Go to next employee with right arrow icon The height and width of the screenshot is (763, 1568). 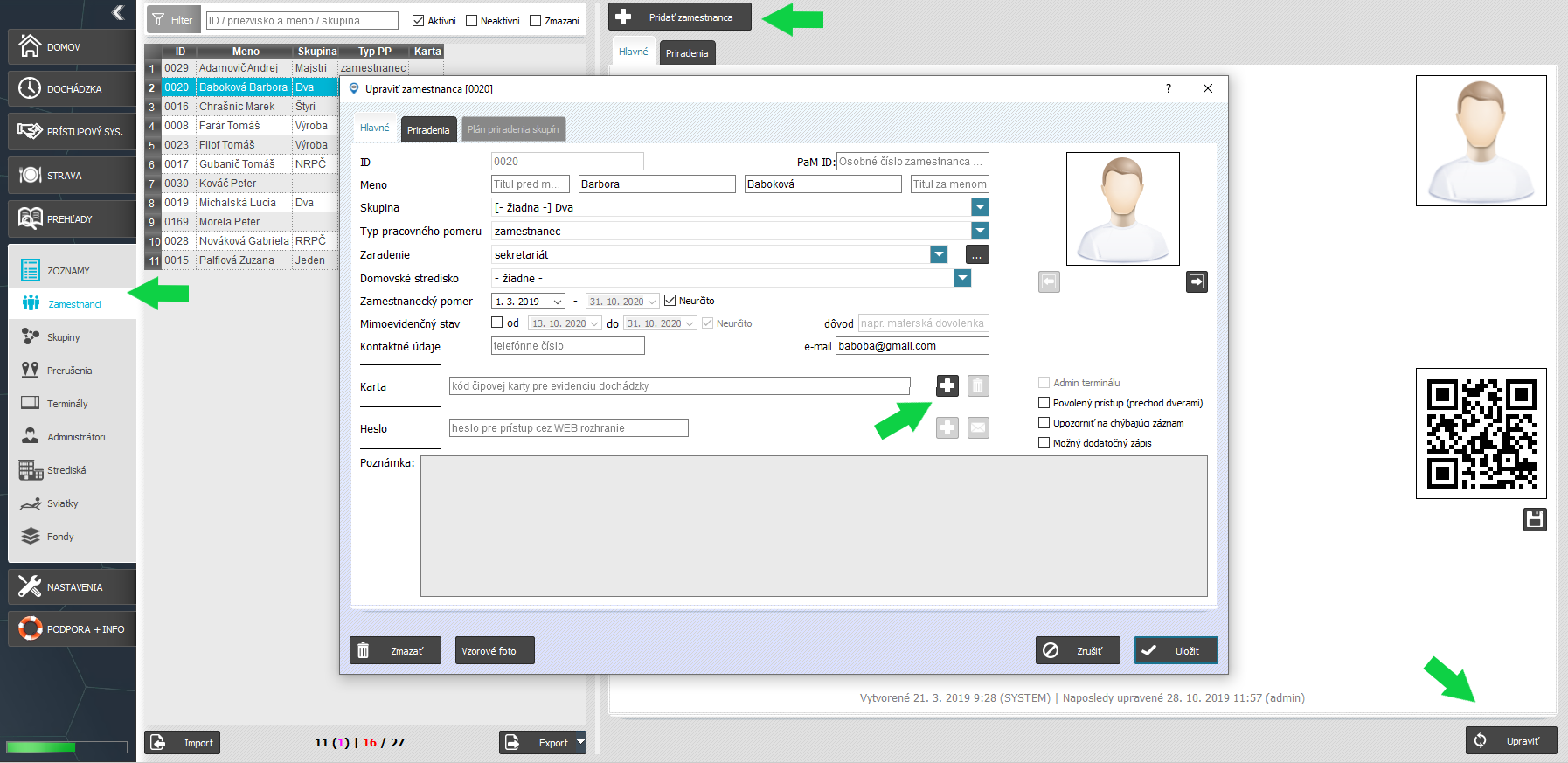click(x=1197, y=281)
